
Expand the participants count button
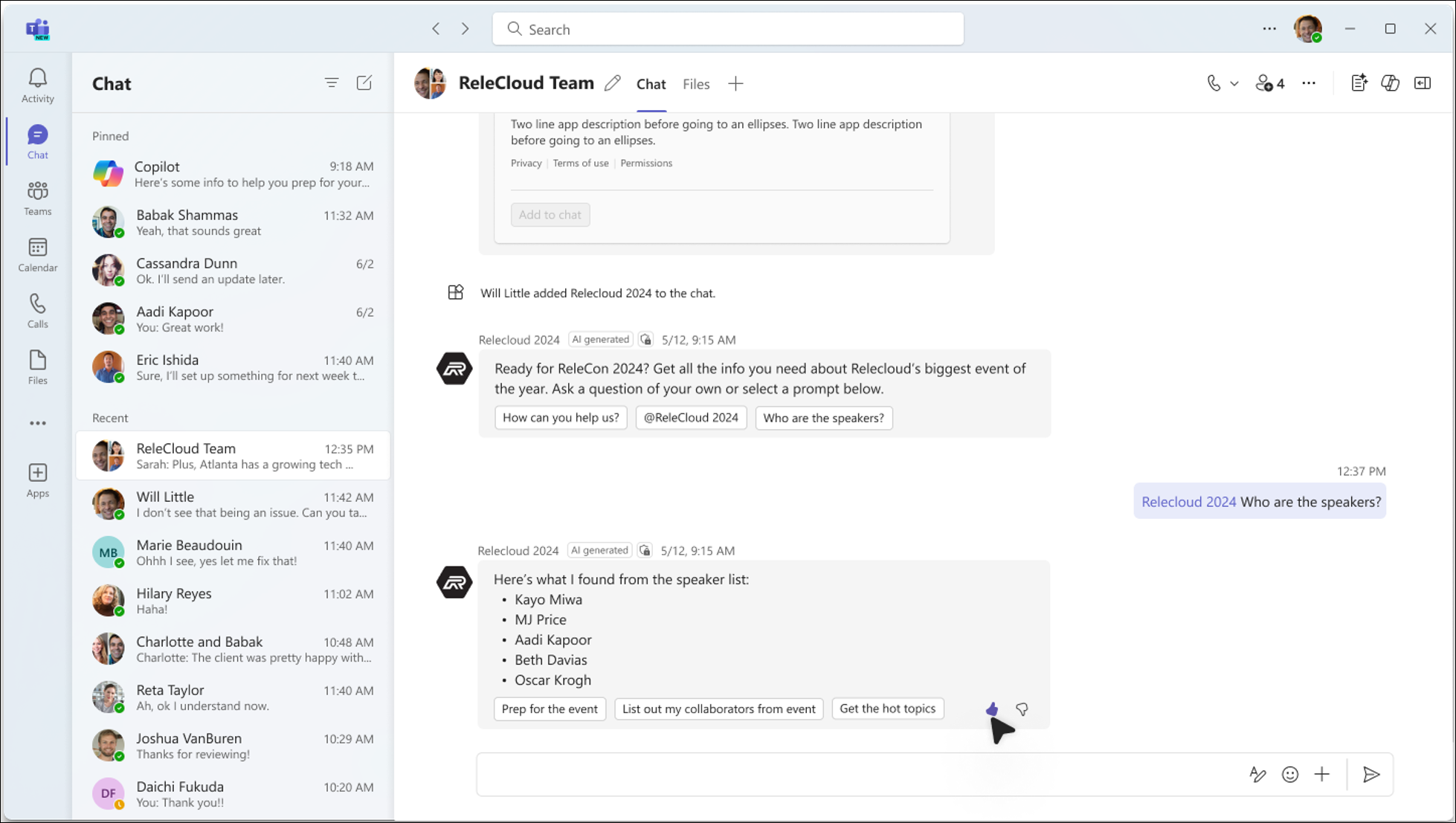click(1270, 83)
